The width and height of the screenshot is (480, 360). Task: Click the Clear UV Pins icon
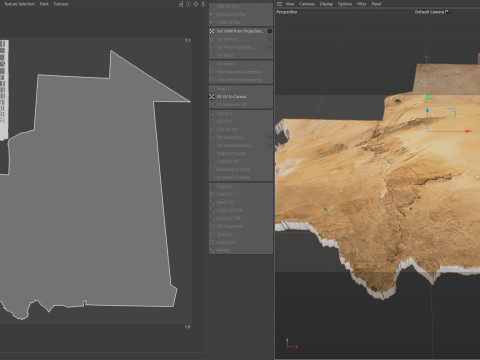point(211,22)
